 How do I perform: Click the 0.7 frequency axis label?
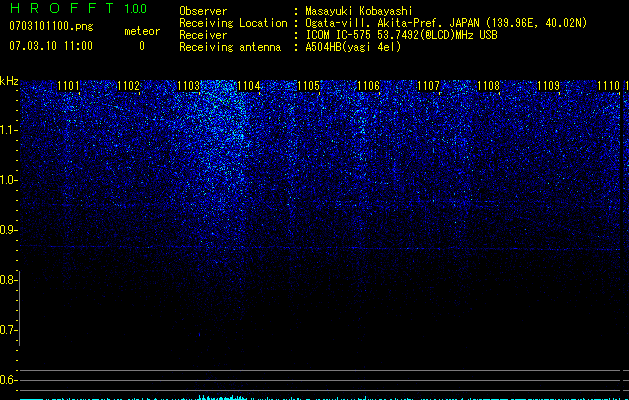[x=8, y=330]
